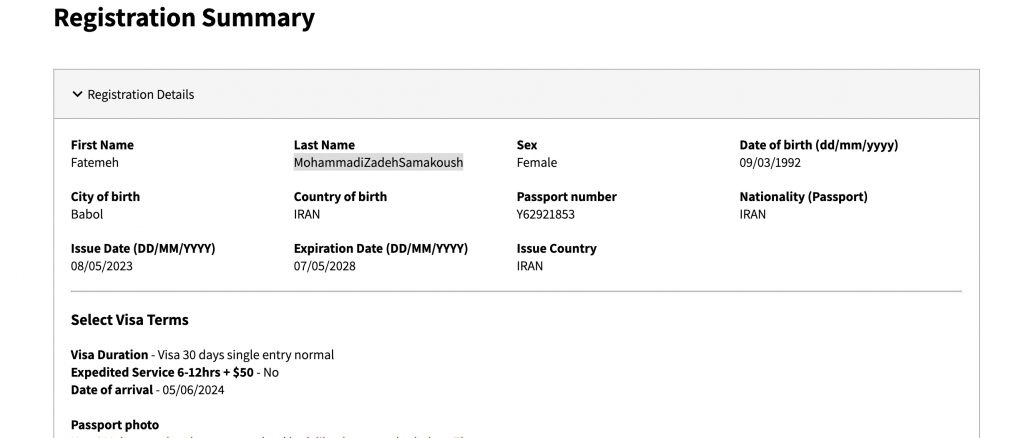Image resolution: width=1030 pixels, height=438 pixels.
Task: Collapse the Registration Details chevron
Action: pyautogui.click(x=77, y=95)
